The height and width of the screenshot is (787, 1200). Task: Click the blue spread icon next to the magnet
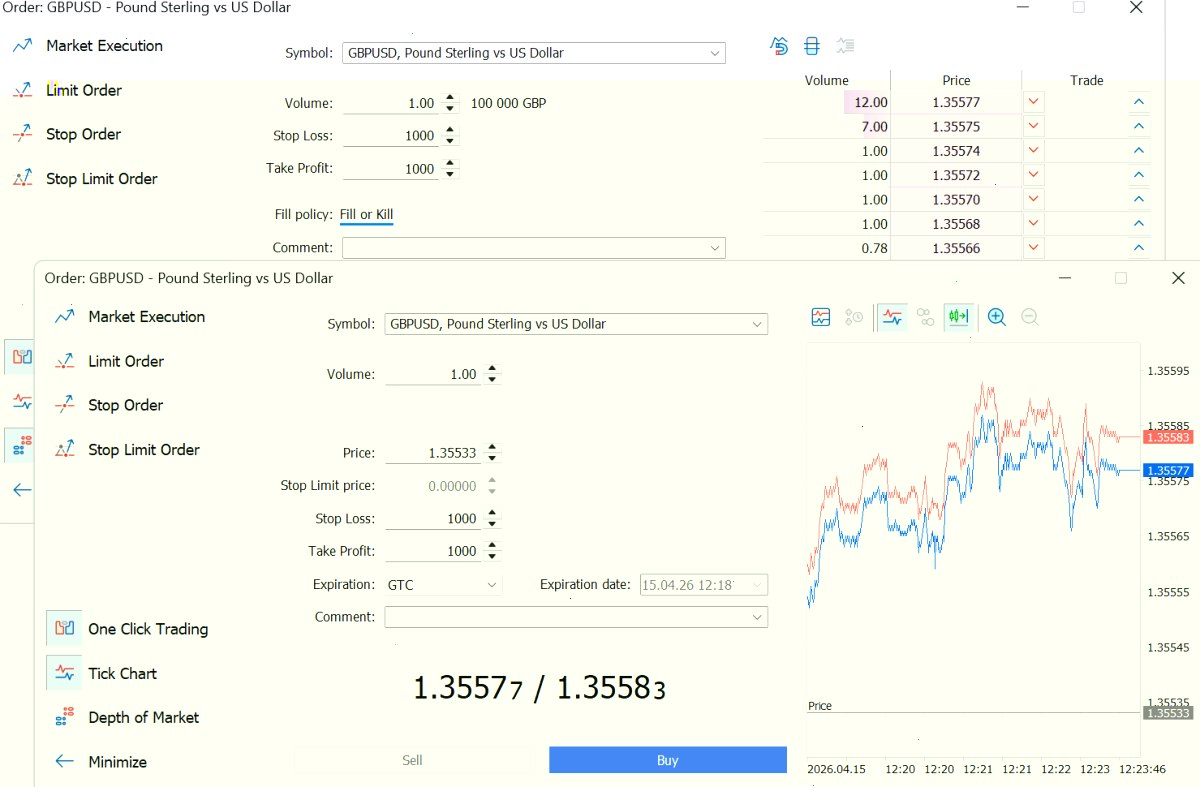click(x=812, y=46)
